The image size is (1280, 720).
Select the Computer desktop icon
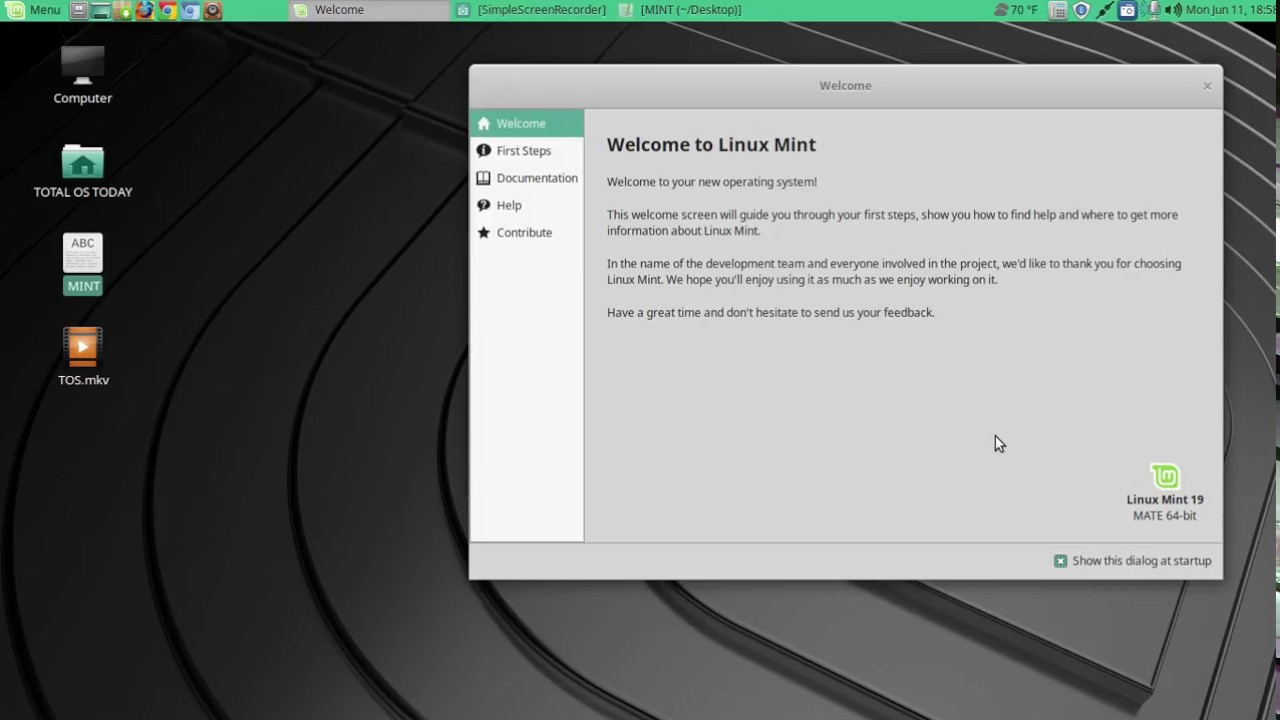tap(83, 76)
